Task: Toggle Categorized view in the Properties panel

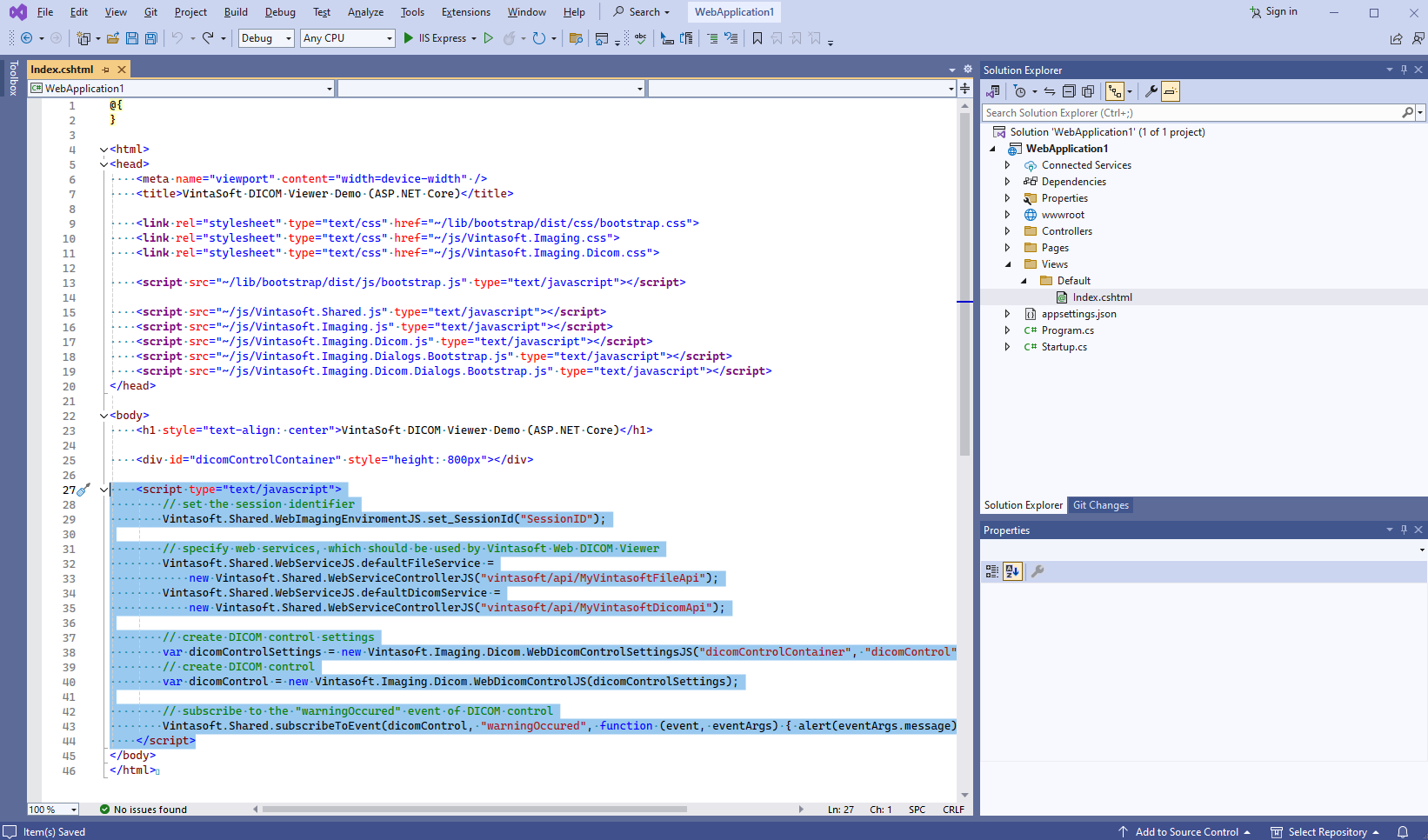Action: [992, 571]
